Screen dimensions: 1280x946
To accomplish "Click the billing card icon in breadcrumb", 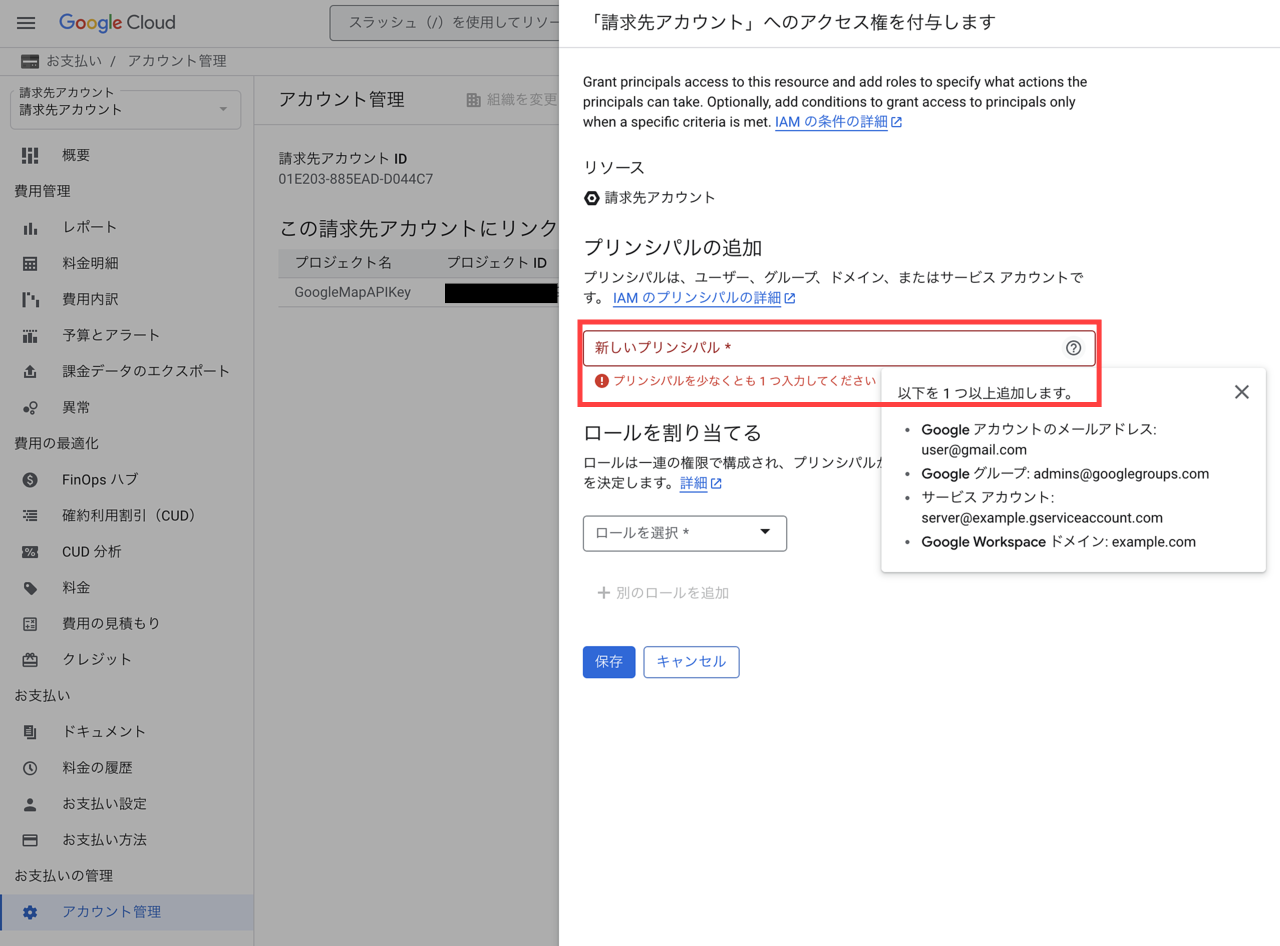I will (30, 61).
